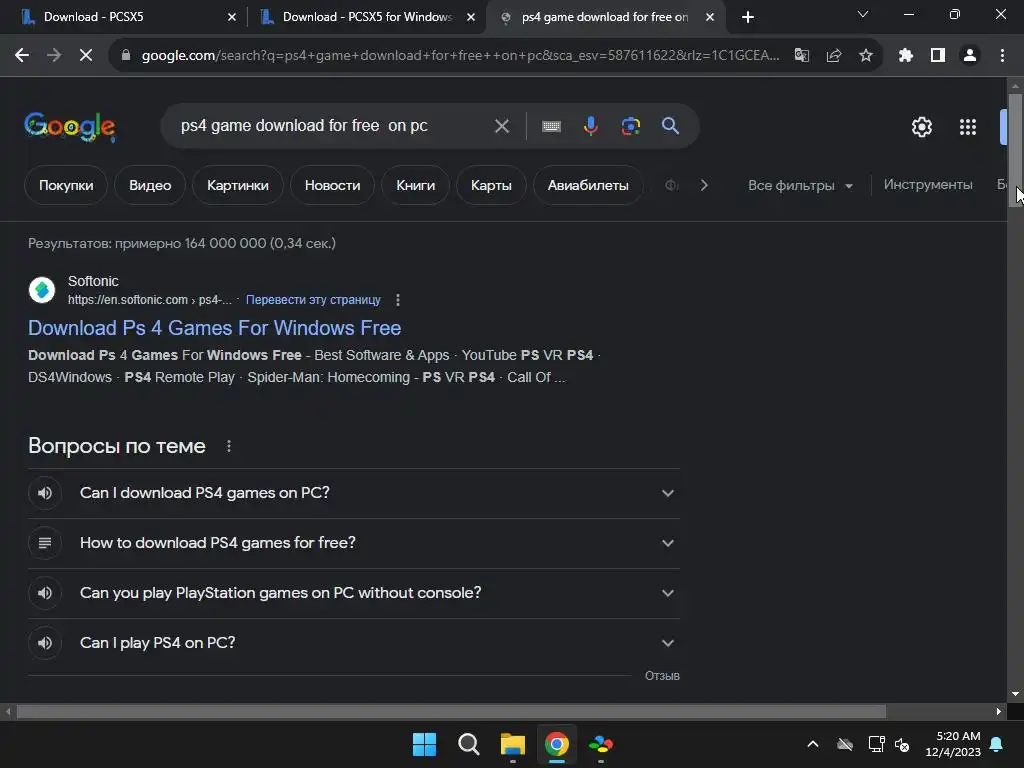Expand Can I play PS4 on PC?
This screenshot has height=768, width=1024.
[x=354, y=643]
